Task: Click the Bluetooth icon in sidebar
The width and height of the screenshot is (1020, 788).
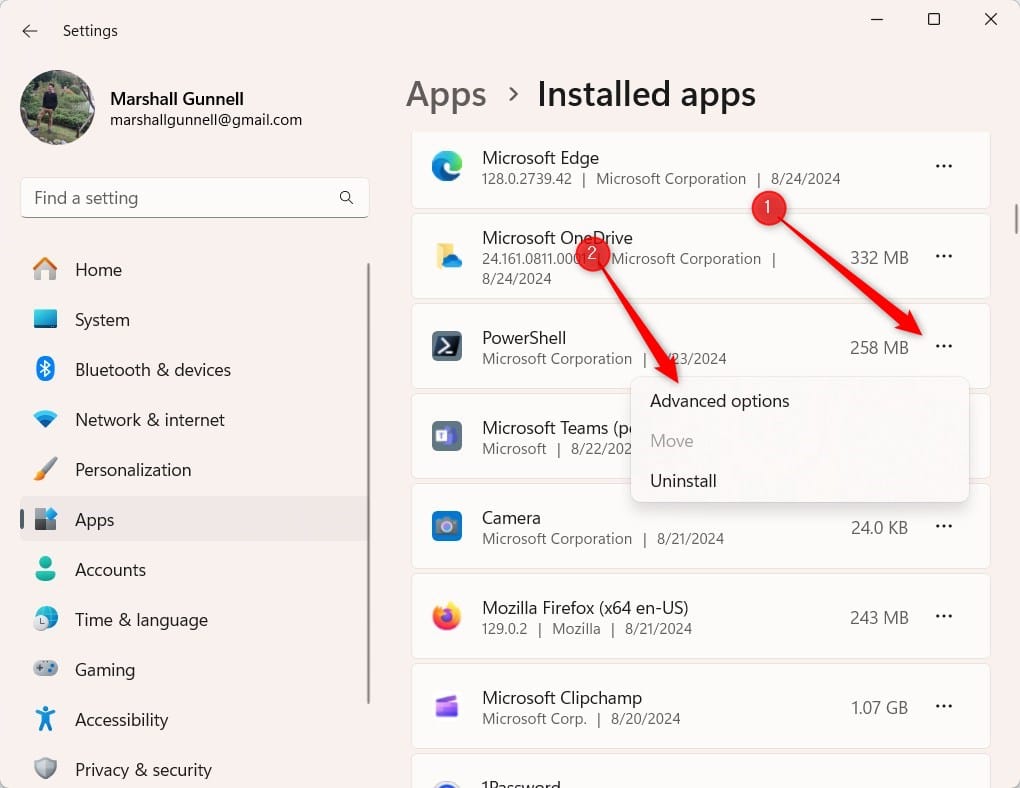Action: tap(45, 369)
